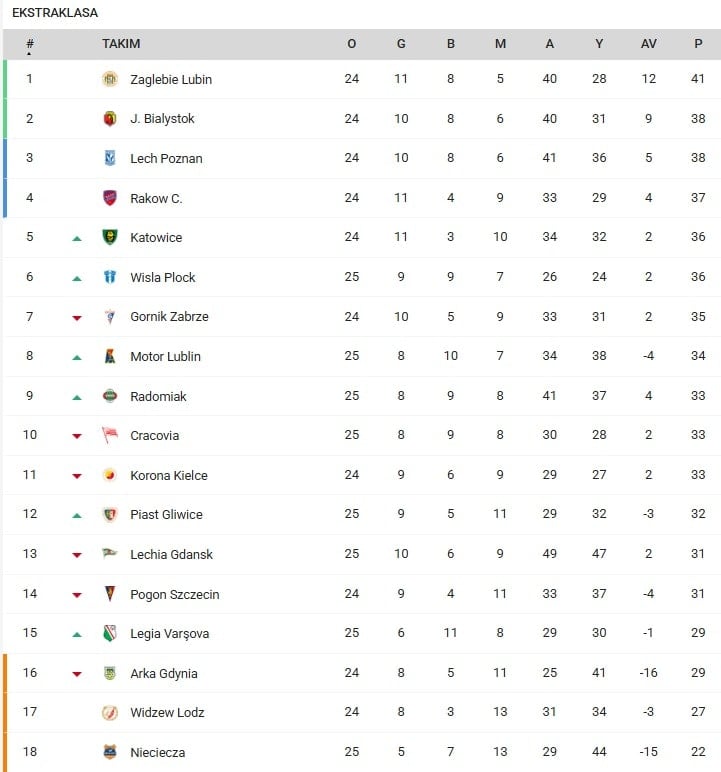Click the TAKIM column header

pyautogui.click(x=121, y=44)
